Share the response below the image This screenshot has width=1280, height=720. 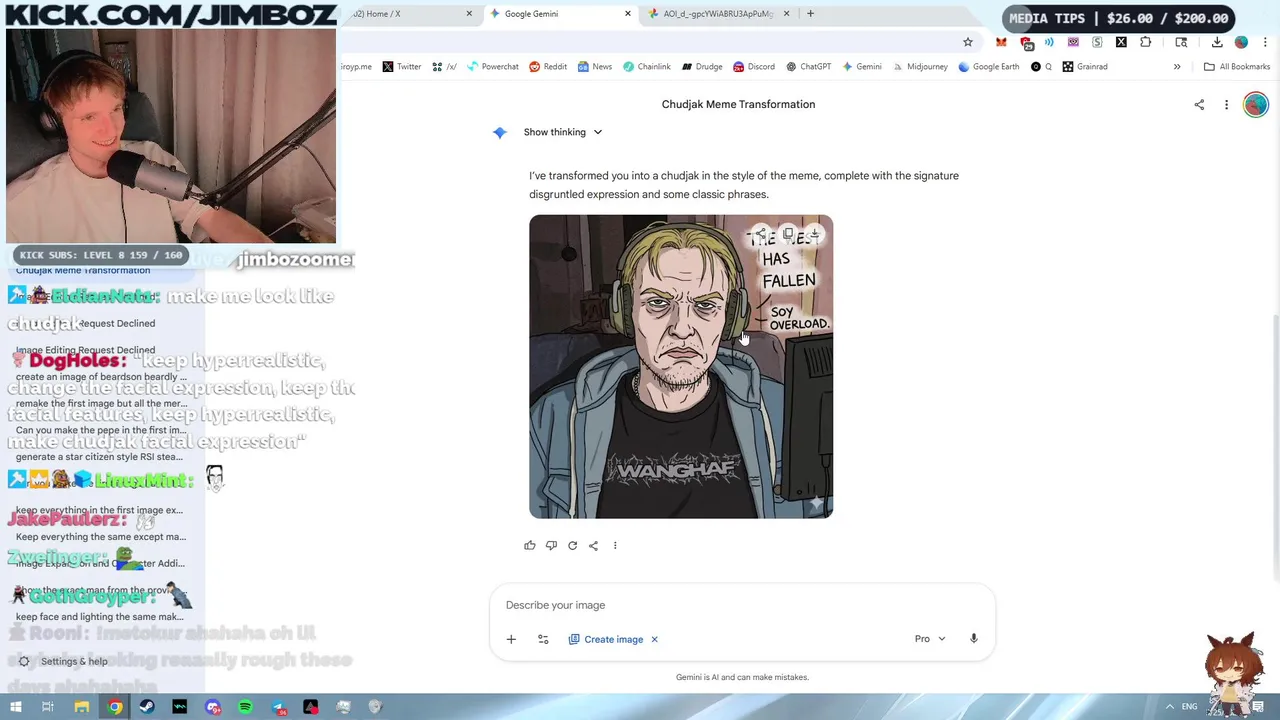[x=593, y=545]
